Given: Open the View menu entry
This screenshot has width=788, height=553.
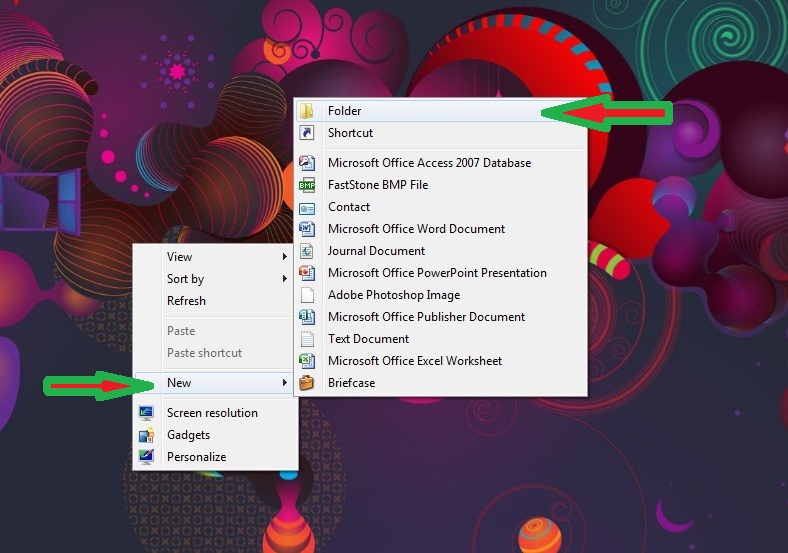Looking at the screenshot, I should (215, 256).
